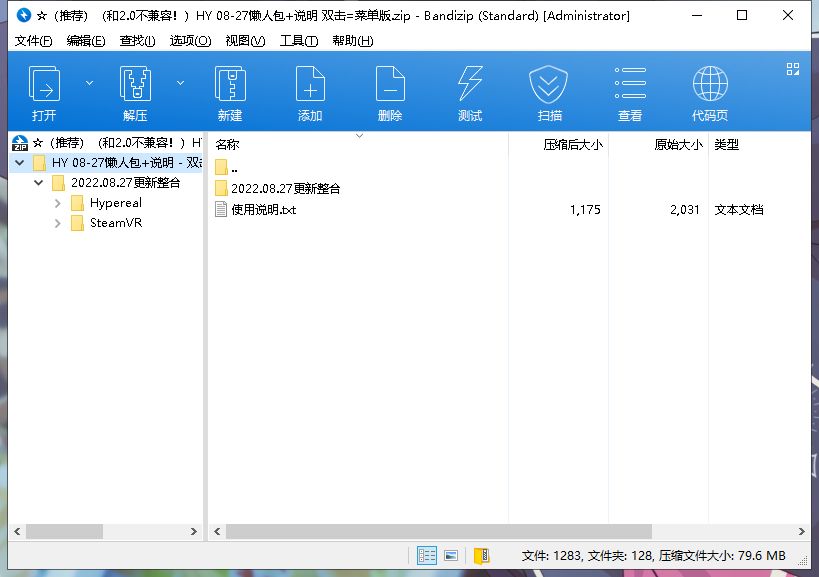Click the 文本文档 type cell

coord(739,210)
